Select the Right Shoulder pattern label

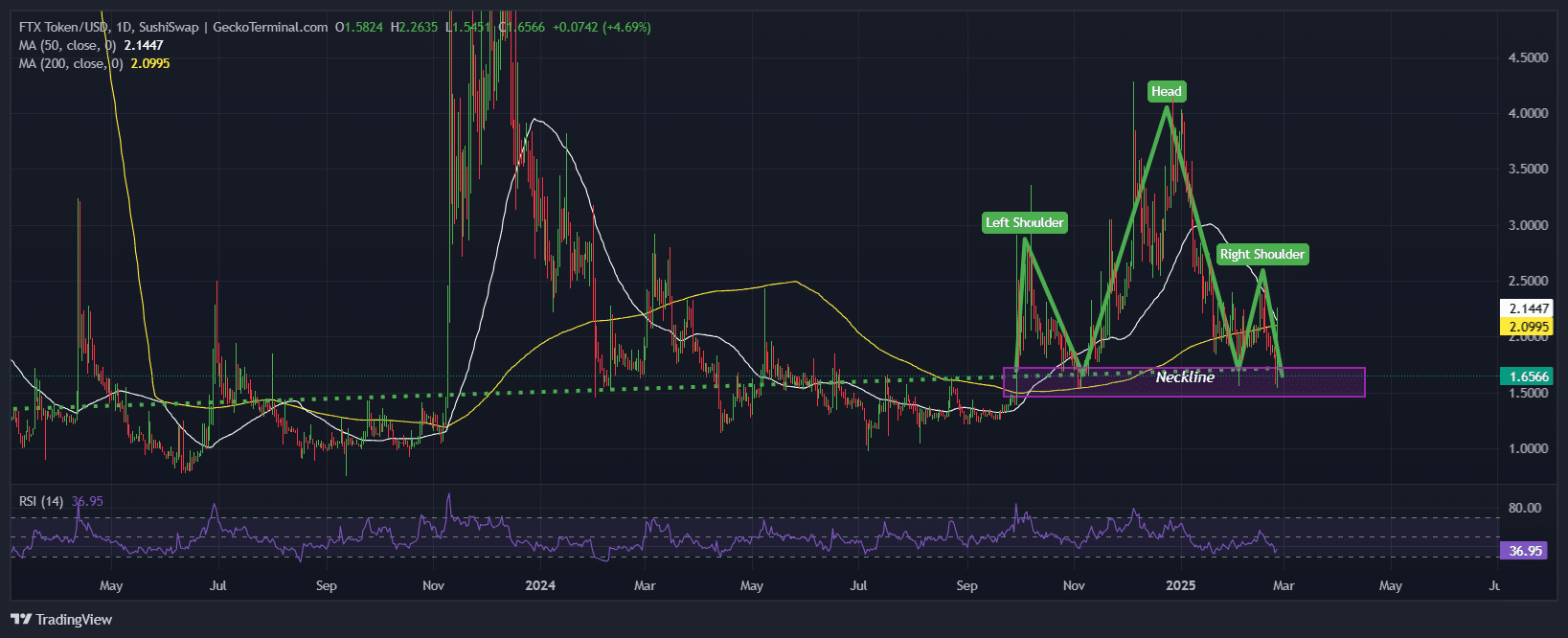click(x=1262, y=254)
